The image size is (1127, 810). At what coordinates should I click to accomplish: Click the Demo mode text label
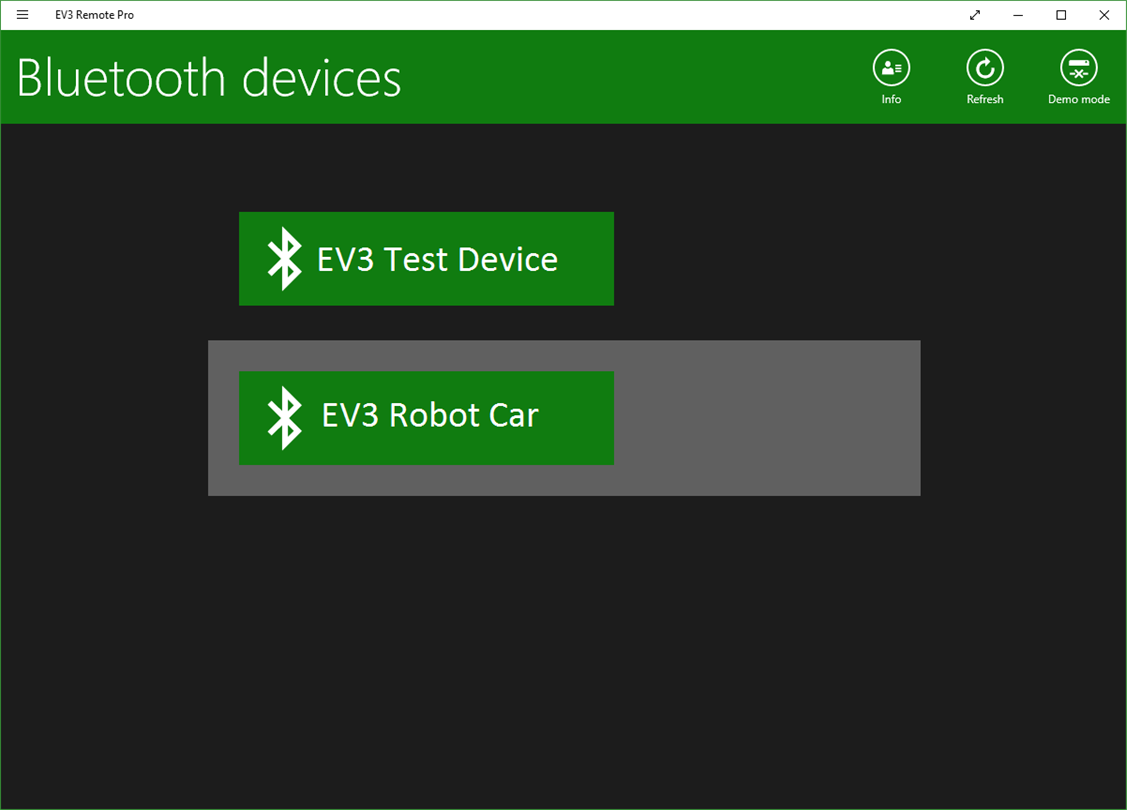(1078, 100)
